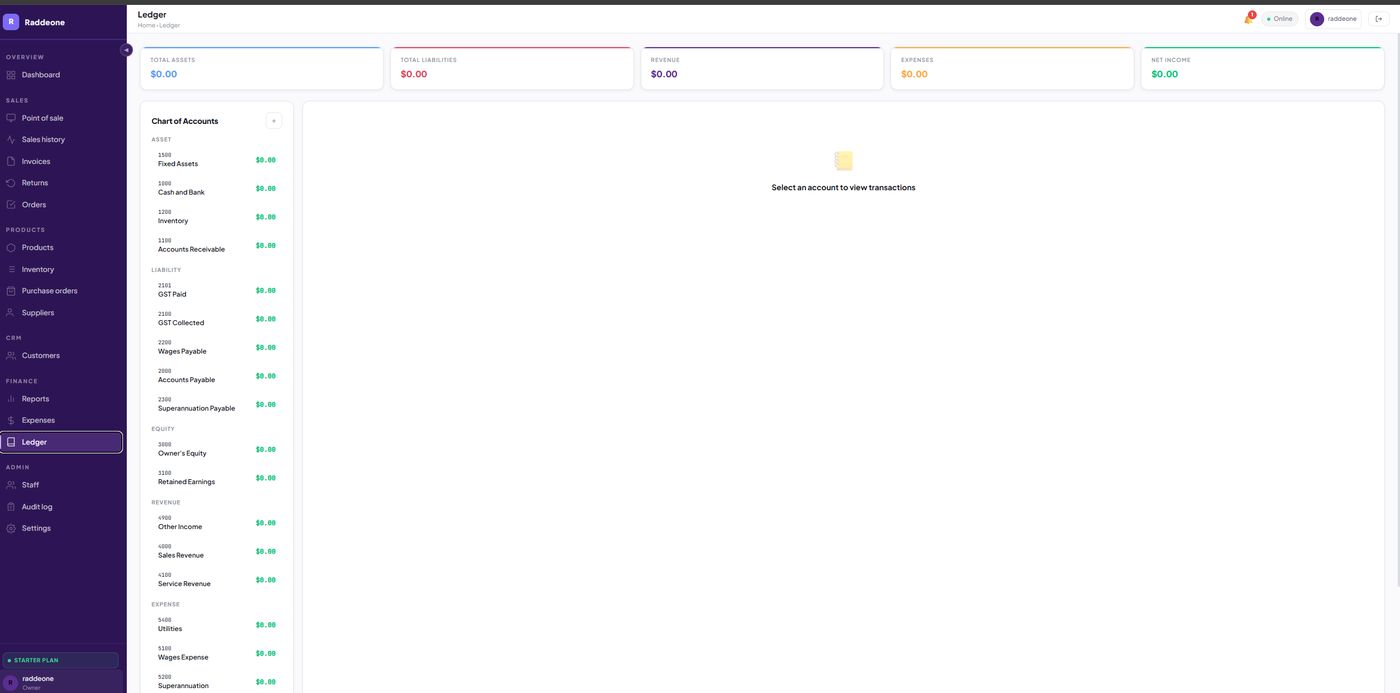Click the Online status badge

1279,19
